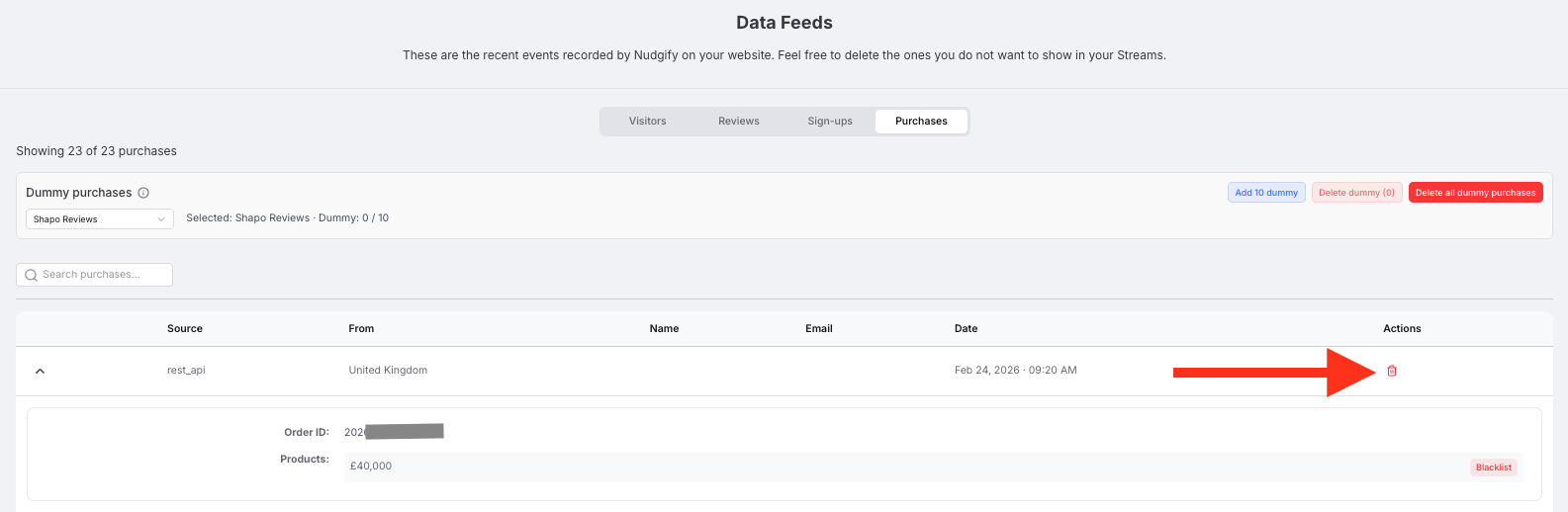Image resolution: width=1568 pixels, height=512 pixels.
Task: Blacklist the £40,000 product
Action: point(1493,468)
